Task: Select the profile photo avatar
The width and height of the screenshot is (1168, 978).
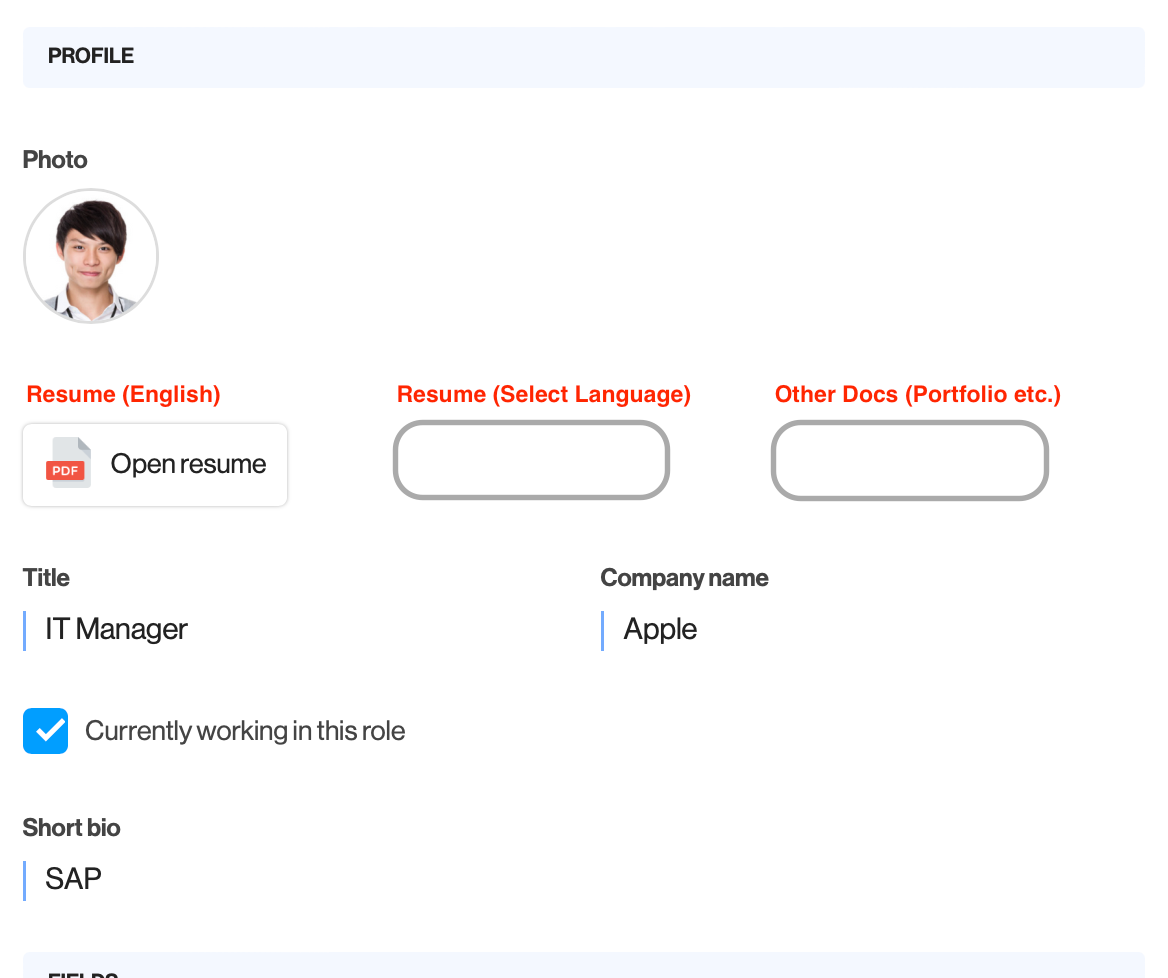Action: click(91, 255)
